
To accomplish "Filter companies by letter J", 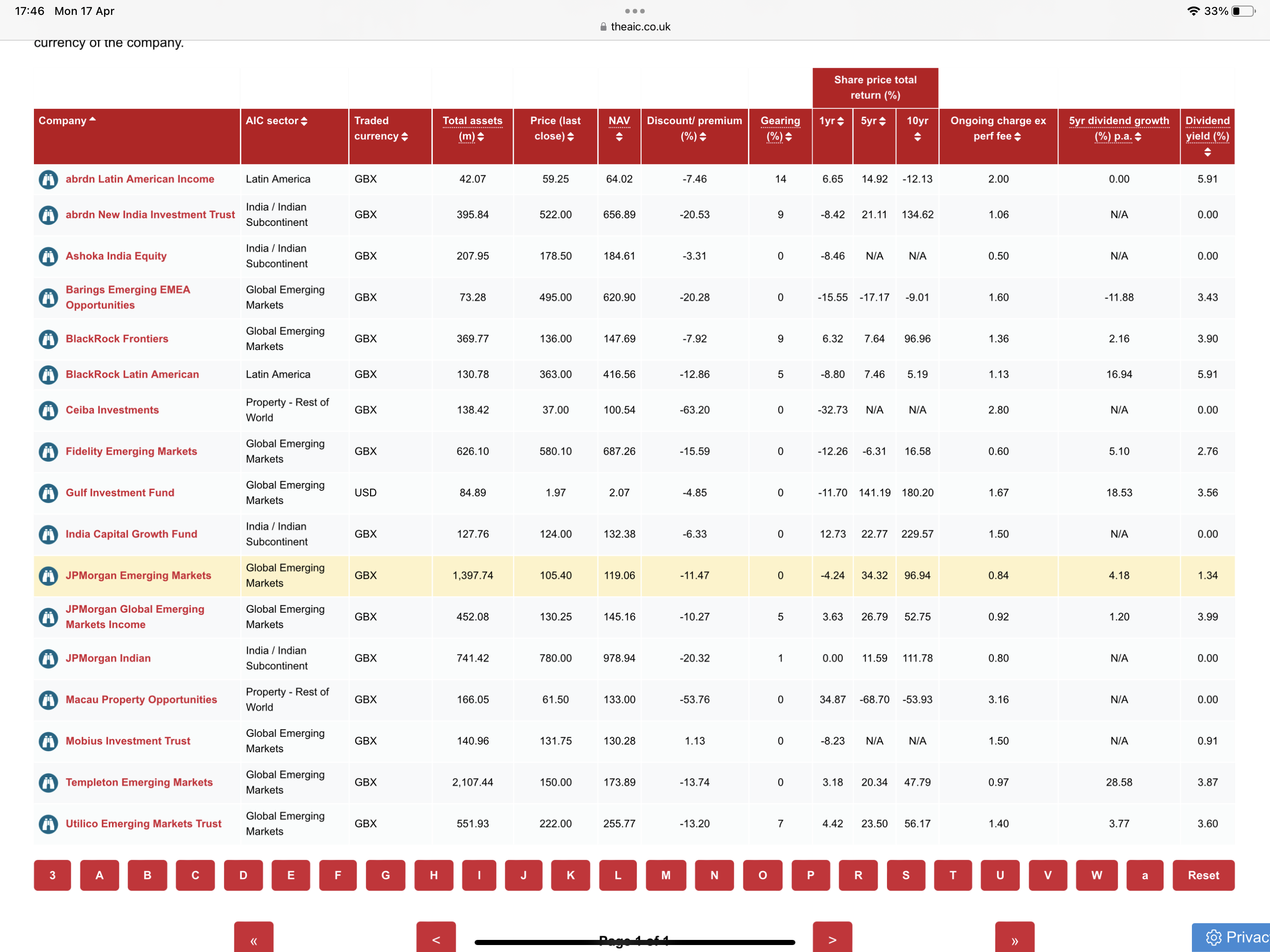I will [523, 875].
